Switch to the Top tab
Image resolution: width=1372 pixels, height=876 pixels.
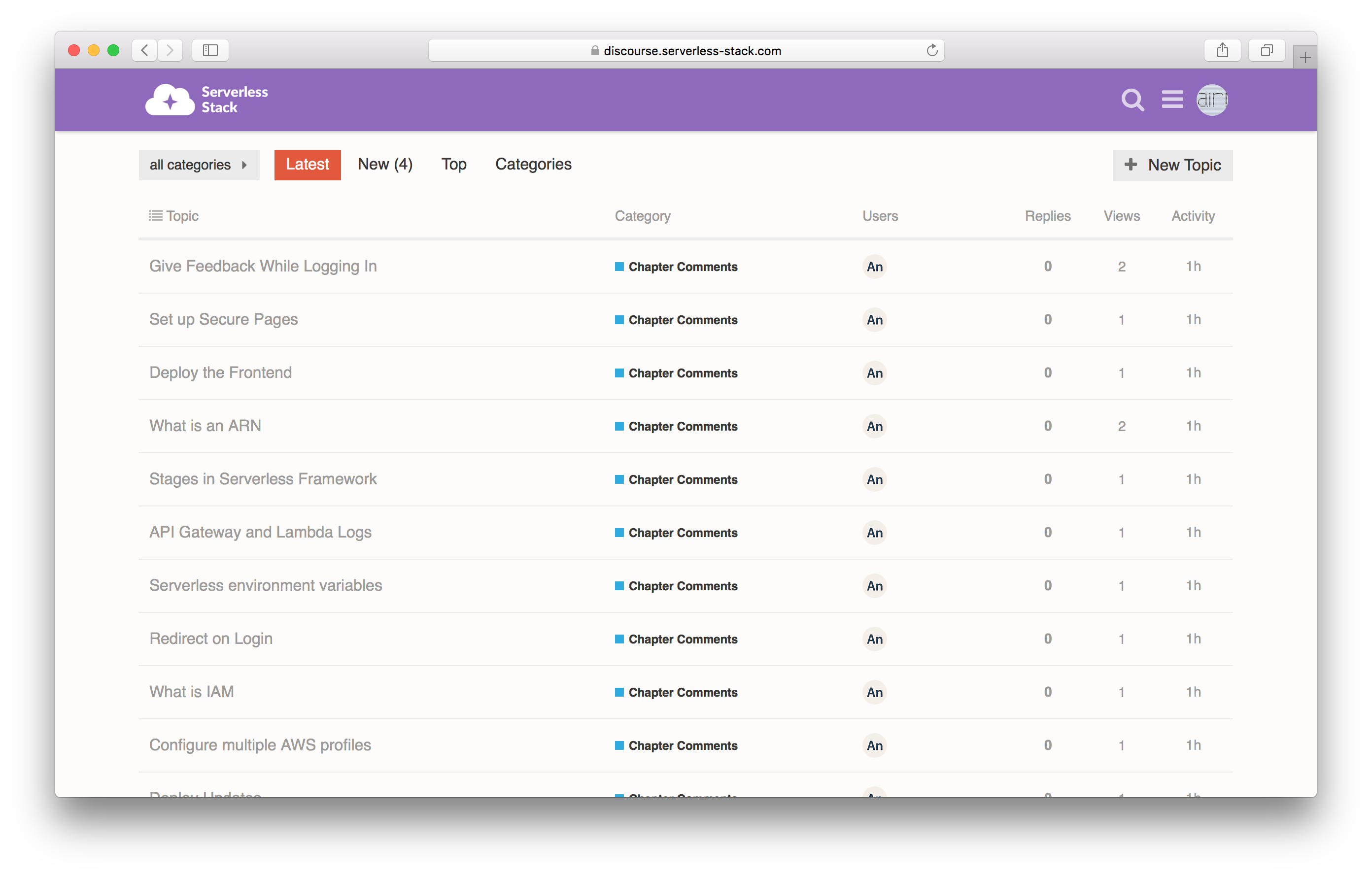[x=453, y=165]
